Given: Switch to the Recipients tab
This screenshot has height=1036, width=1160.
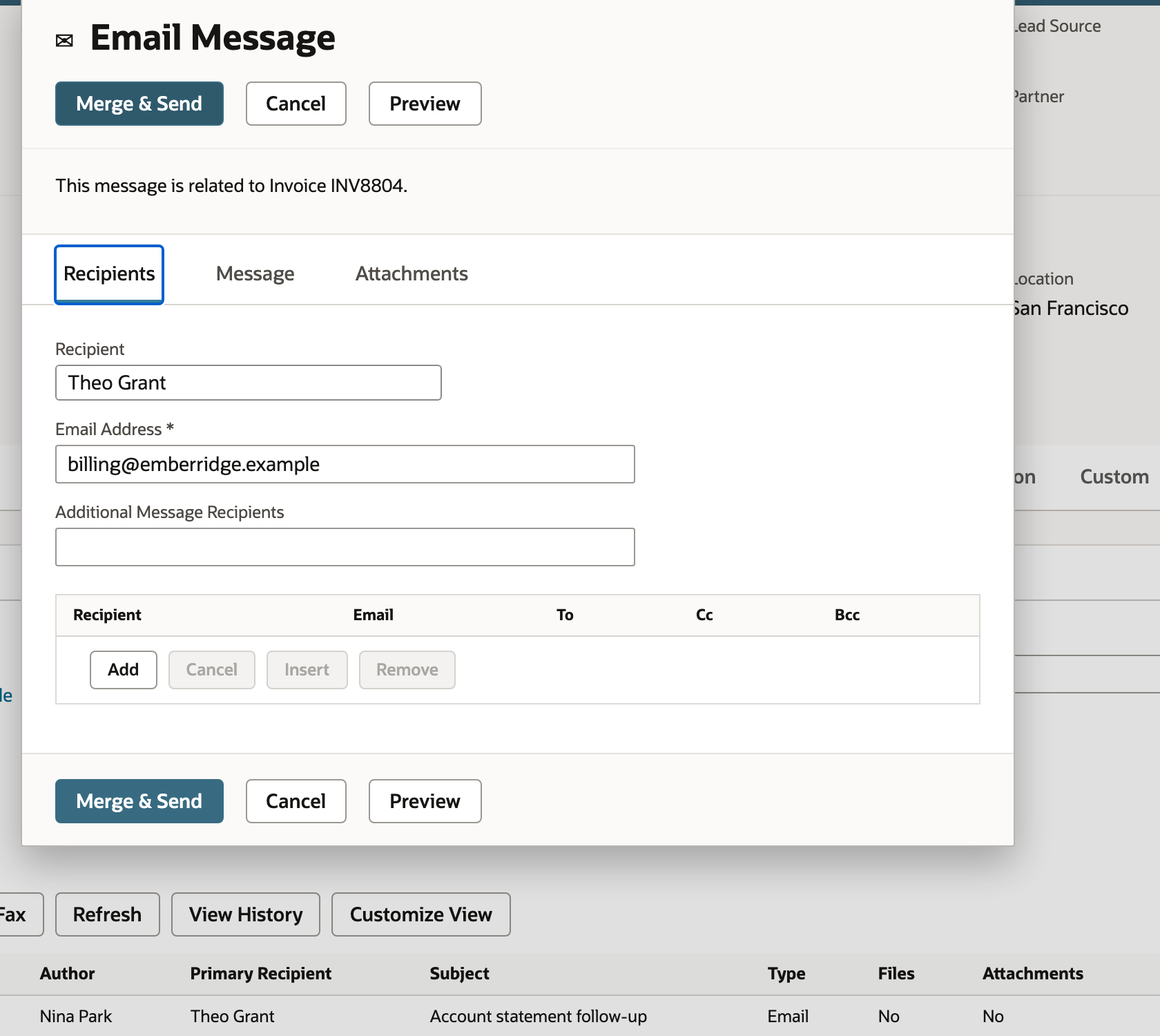Looking at the screenshot, I should (109, 274).
